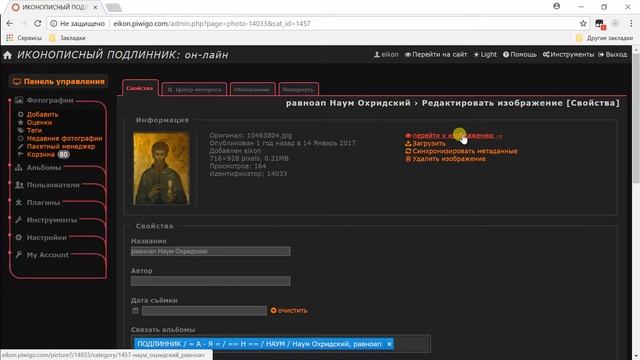This screenshot has width=640, height=360.
Task: Reload the page with the refresh icon
Action: point(38,24)
